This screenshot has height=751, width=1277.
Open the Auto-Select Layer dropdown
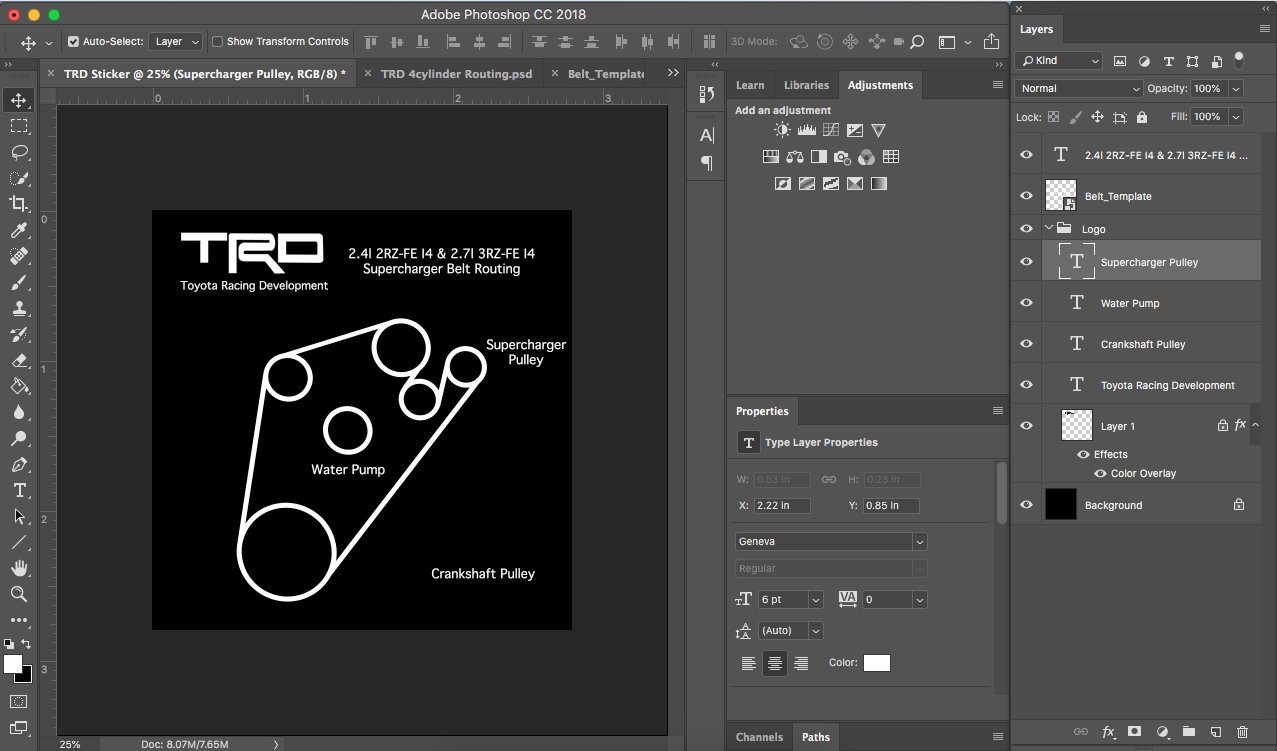click(x=176, y=42)
